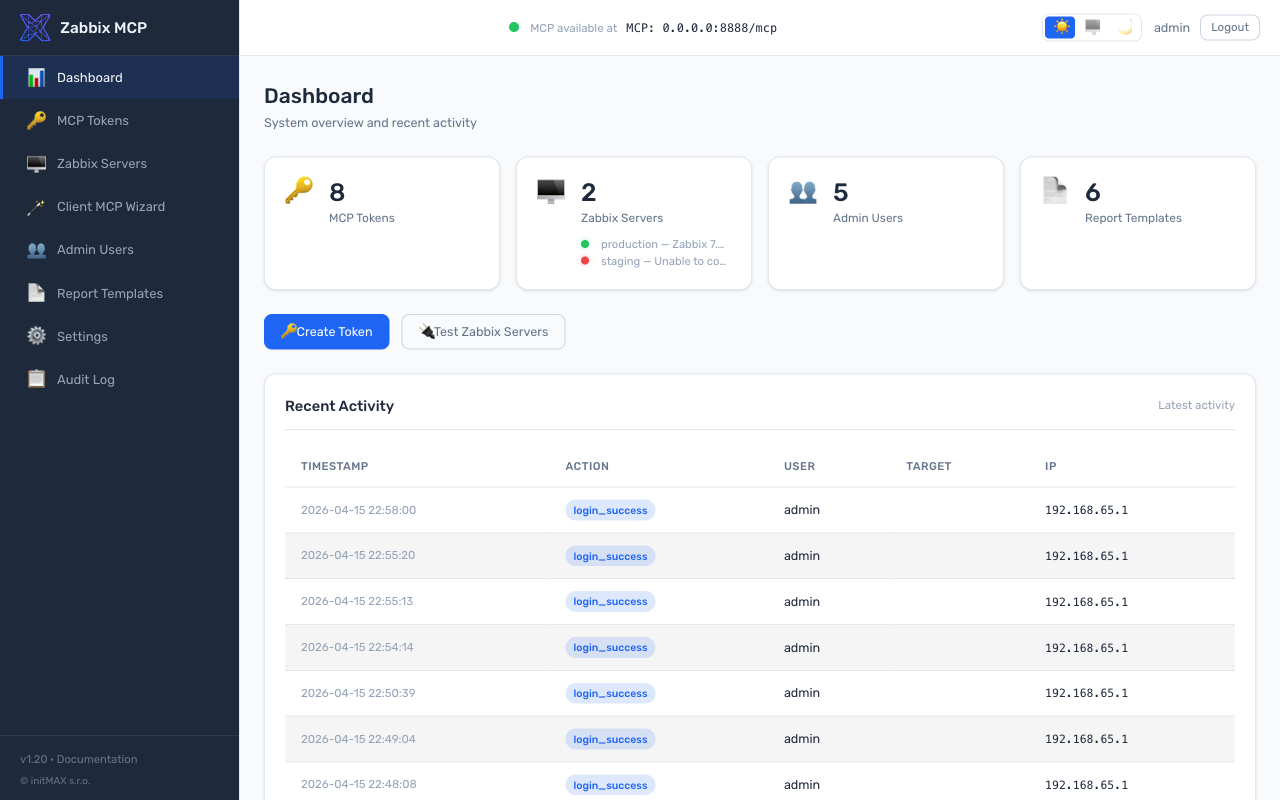
Task: Open the Documentation link in footer
Action: pos(97,759)
